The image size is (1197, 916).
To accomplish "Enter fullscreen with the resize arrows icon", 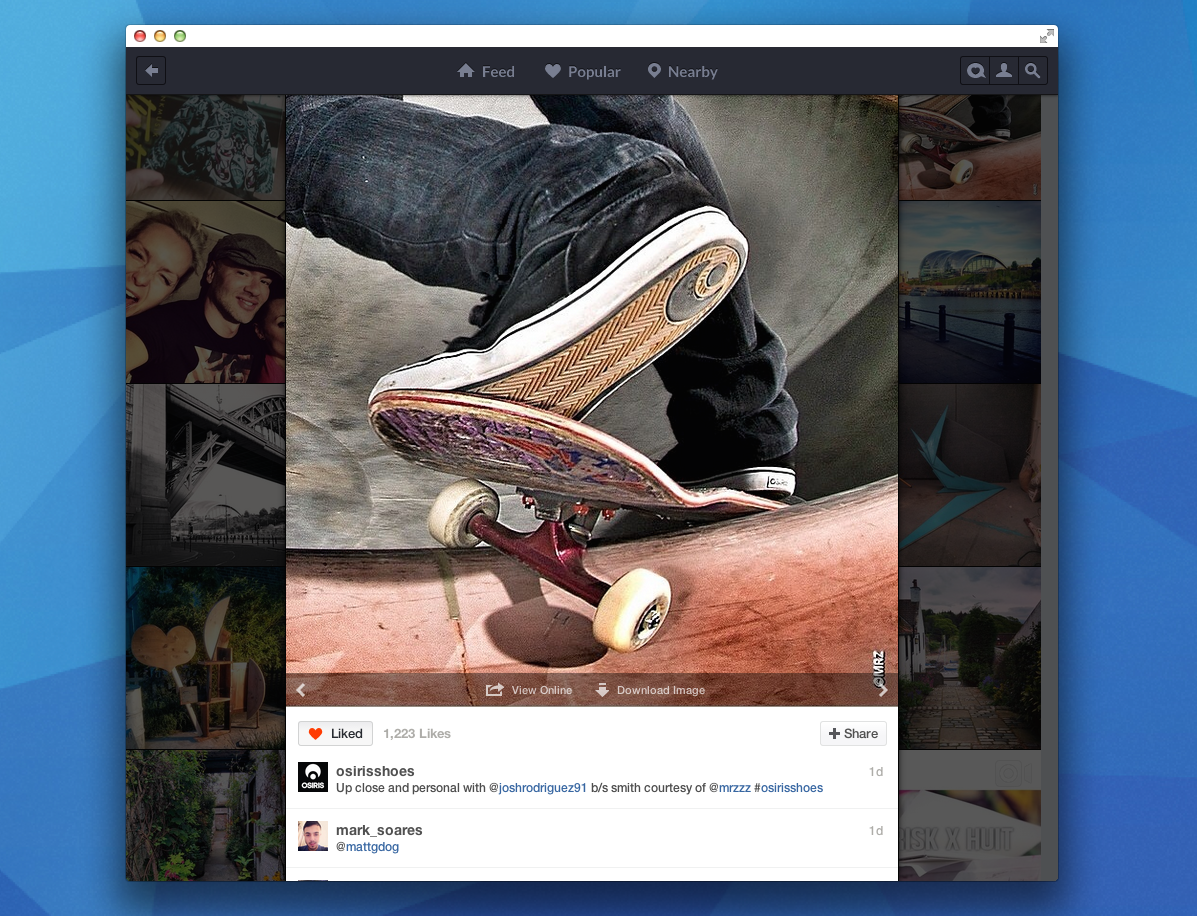I will pyautogui.click(x=1046, y=36).
